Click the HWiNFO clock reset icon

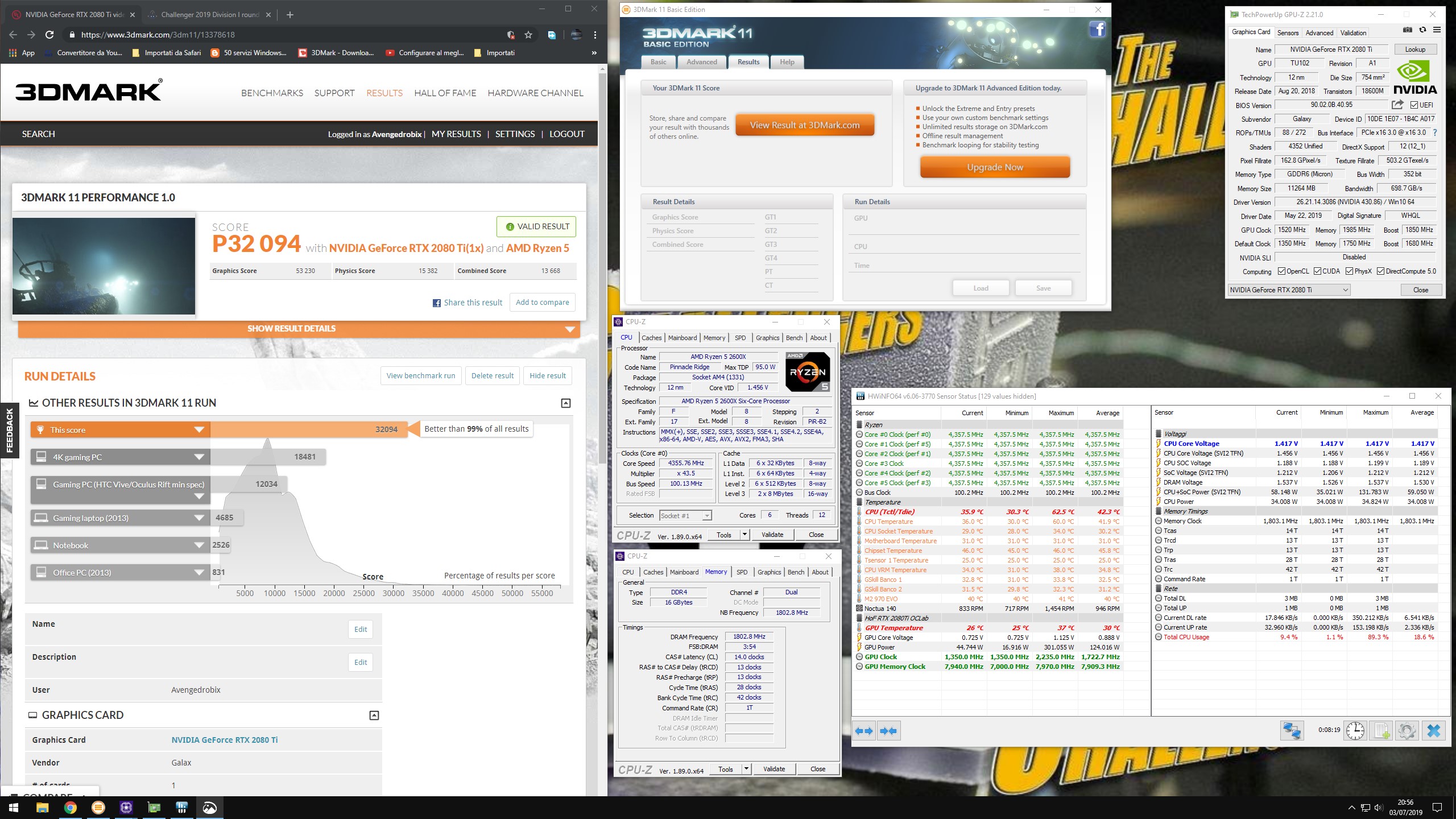(x=1355, y=730)
